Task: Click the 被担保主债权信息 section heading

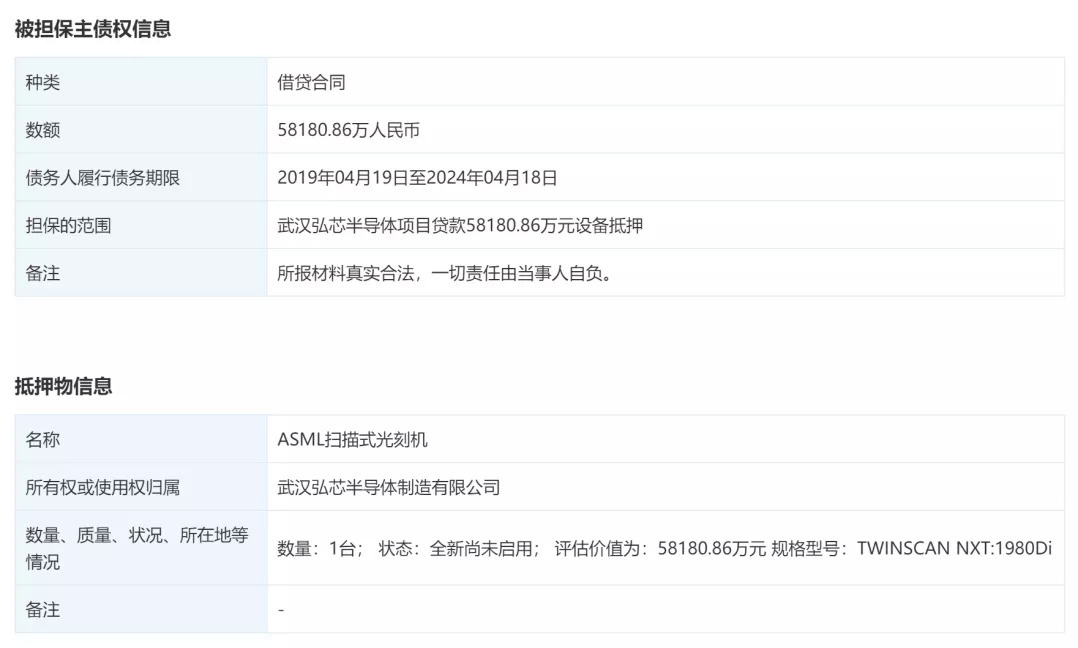Action: click(93, 29)
